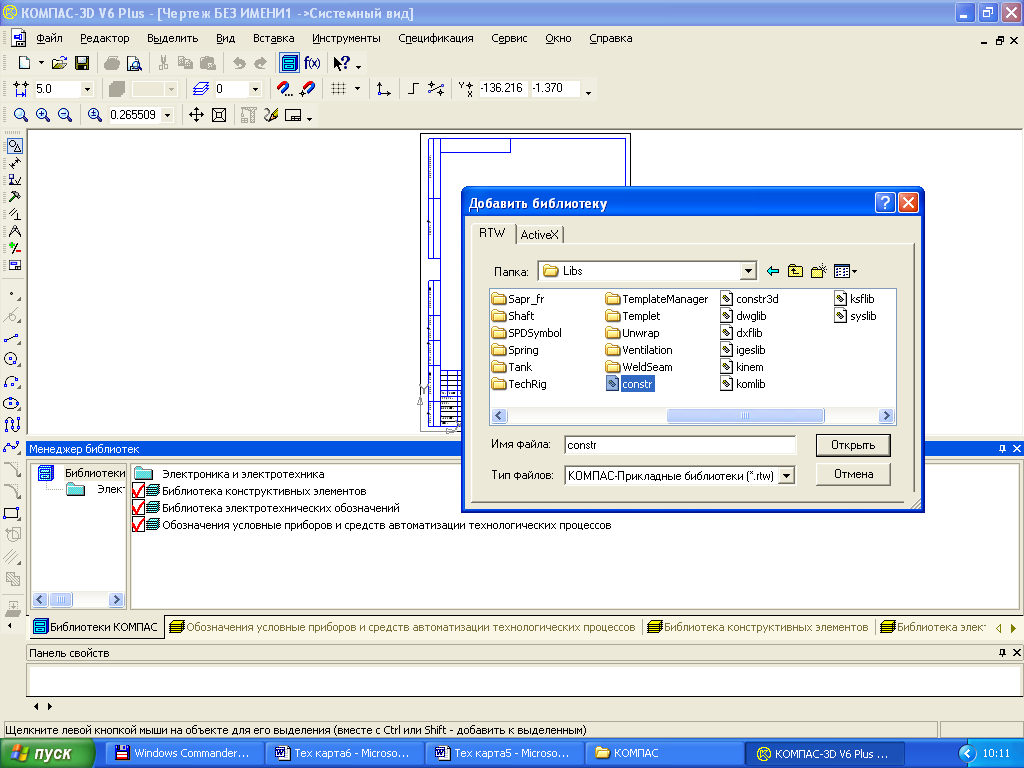Open the grid options dropdown arrow

tap(357, 88)
